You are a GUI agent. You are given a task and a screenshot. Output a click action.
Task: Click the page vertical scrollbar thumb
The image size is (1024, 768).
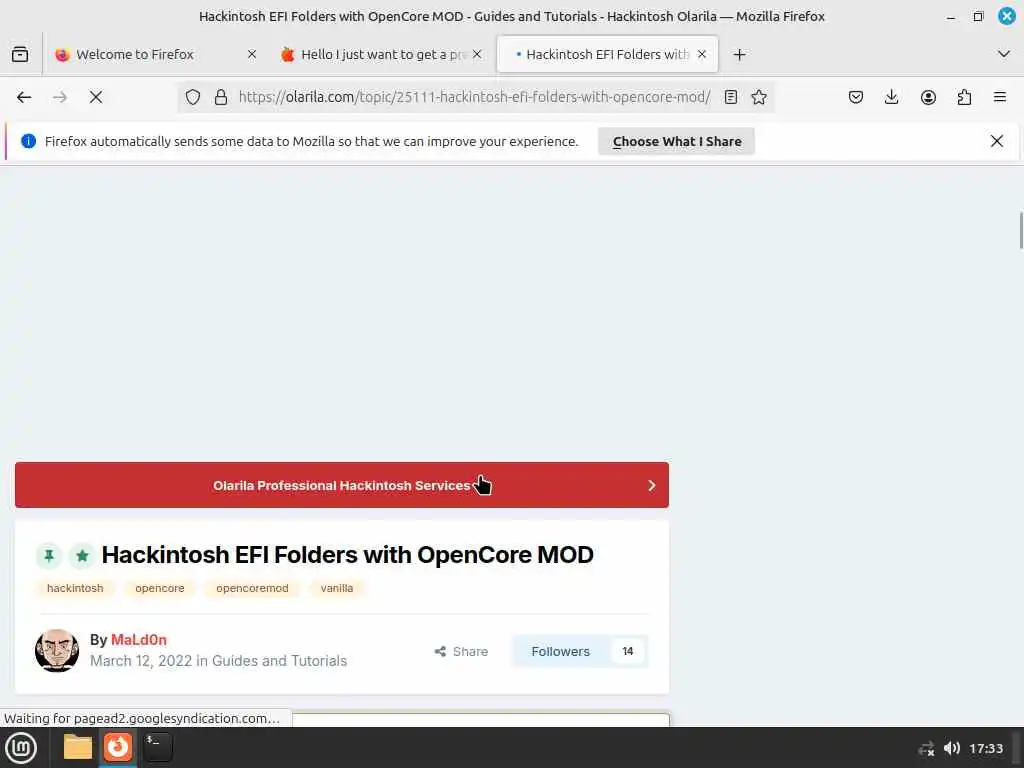click(x=1020, y=231)
